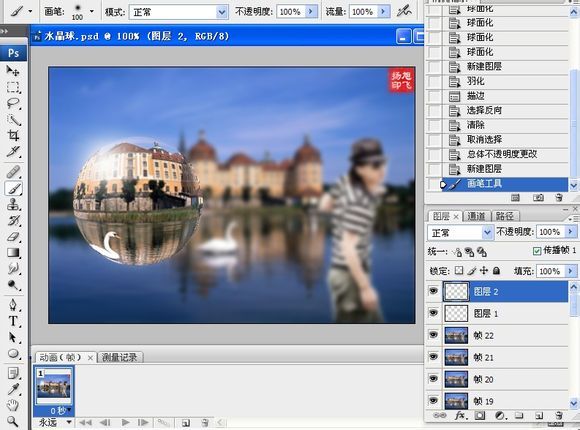Play the frame animation
580x430 pixels.
point(126,423)
